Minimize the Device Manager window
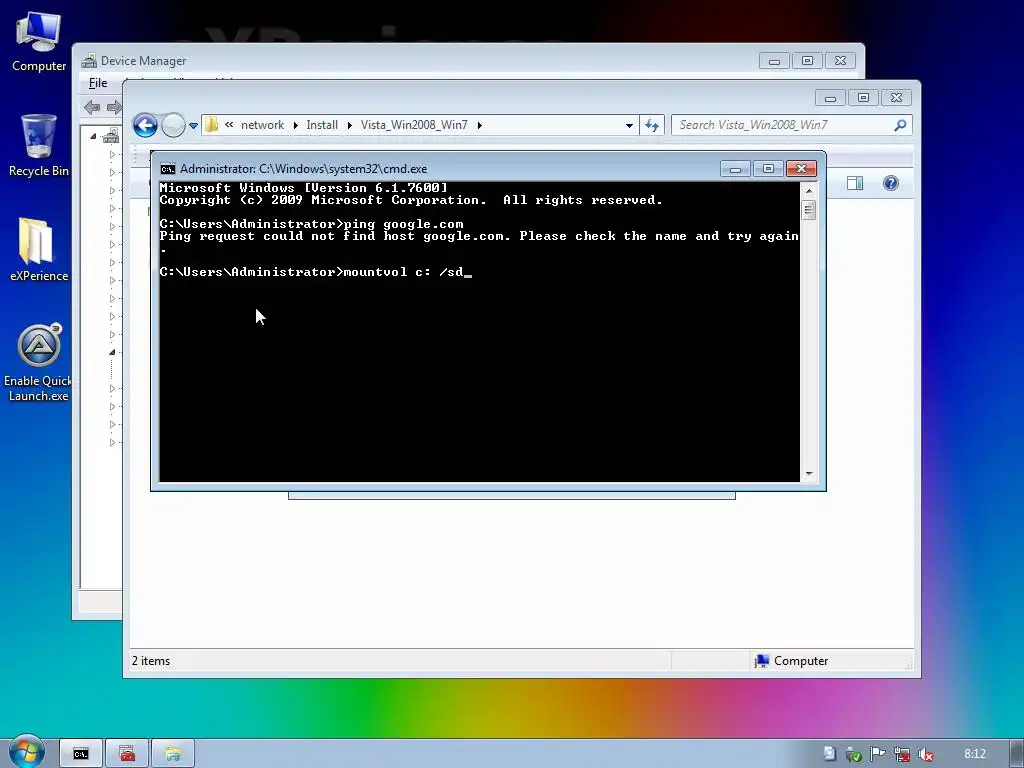The height and width of the screenshot is (768, 1024). pos(774,61)
